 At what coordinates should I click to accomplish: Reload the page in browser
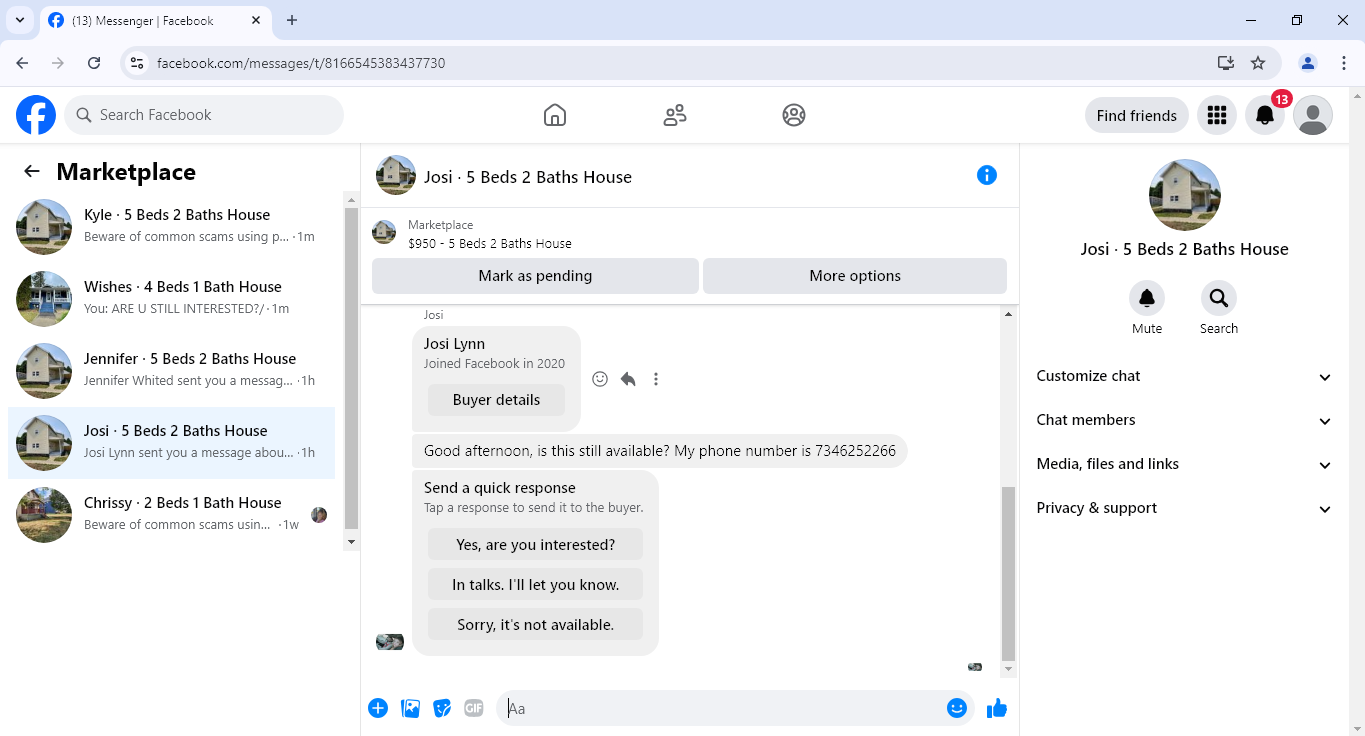94,63
